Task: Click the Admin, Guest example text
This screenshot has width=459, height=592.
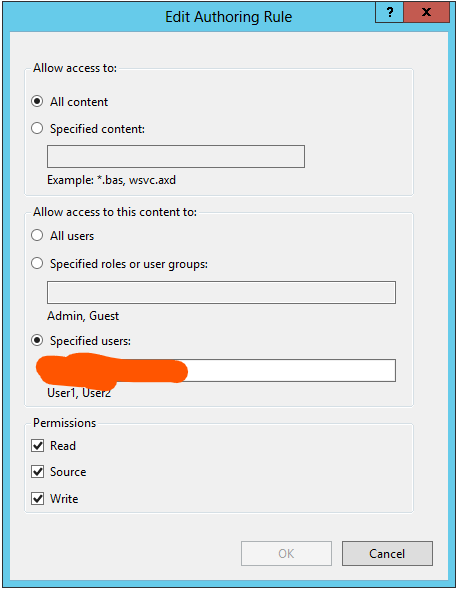Action: [83, 316]
